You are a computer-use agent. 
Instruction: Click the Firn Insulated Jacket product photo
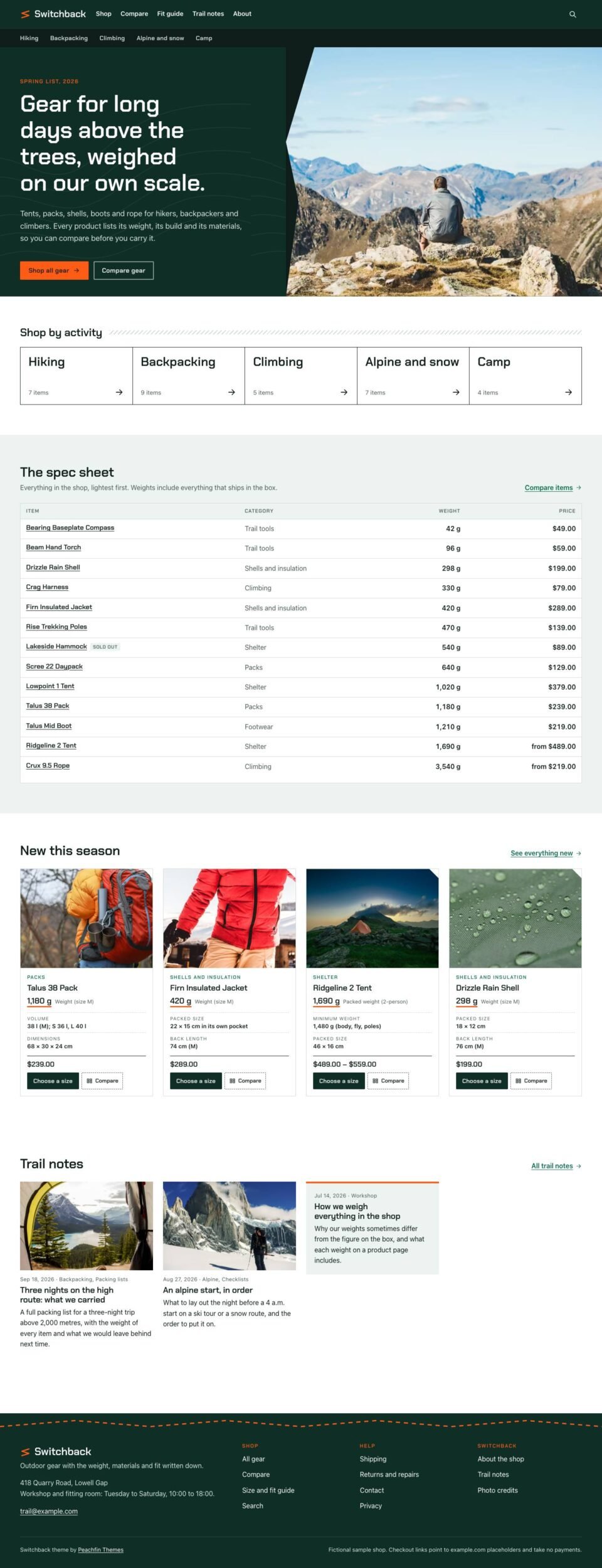point(230,919)
